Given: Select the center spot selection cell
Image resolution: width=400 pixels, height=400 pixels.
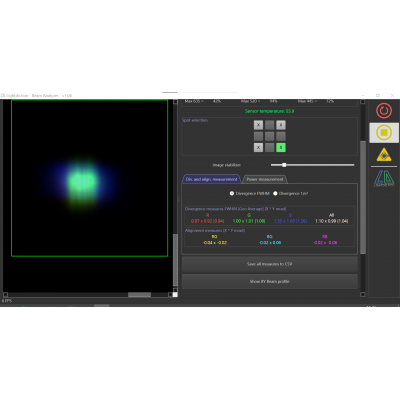Looking at the screenshot, I should tap(269, 136).
